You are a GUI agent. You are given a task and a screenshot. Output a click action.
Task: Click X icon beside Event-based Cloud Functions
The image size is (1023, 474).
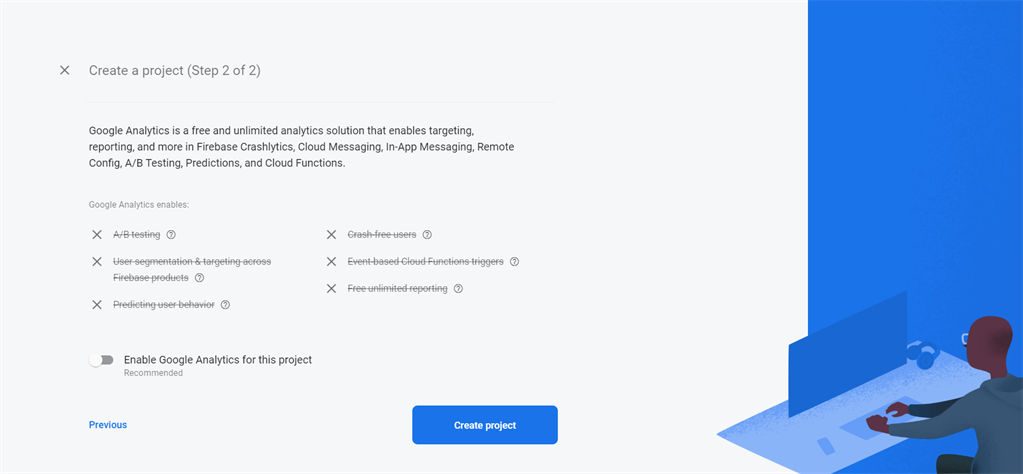click(331, 262)
